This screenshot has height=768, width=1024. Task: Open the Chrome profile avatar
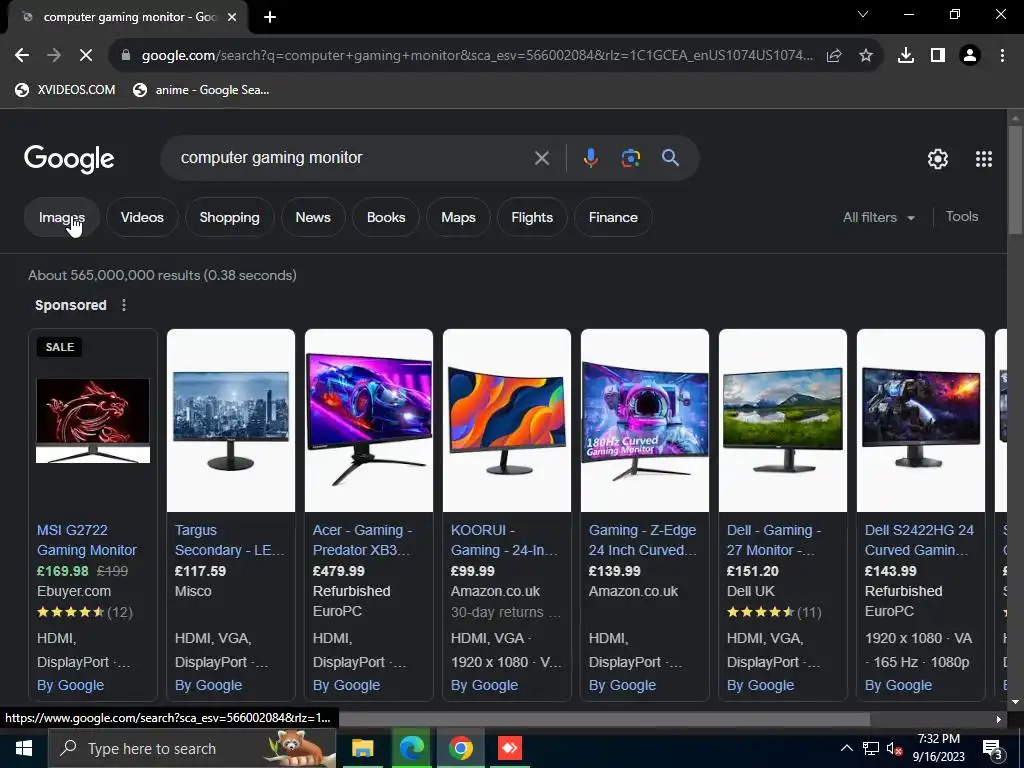tap(970, 56)
